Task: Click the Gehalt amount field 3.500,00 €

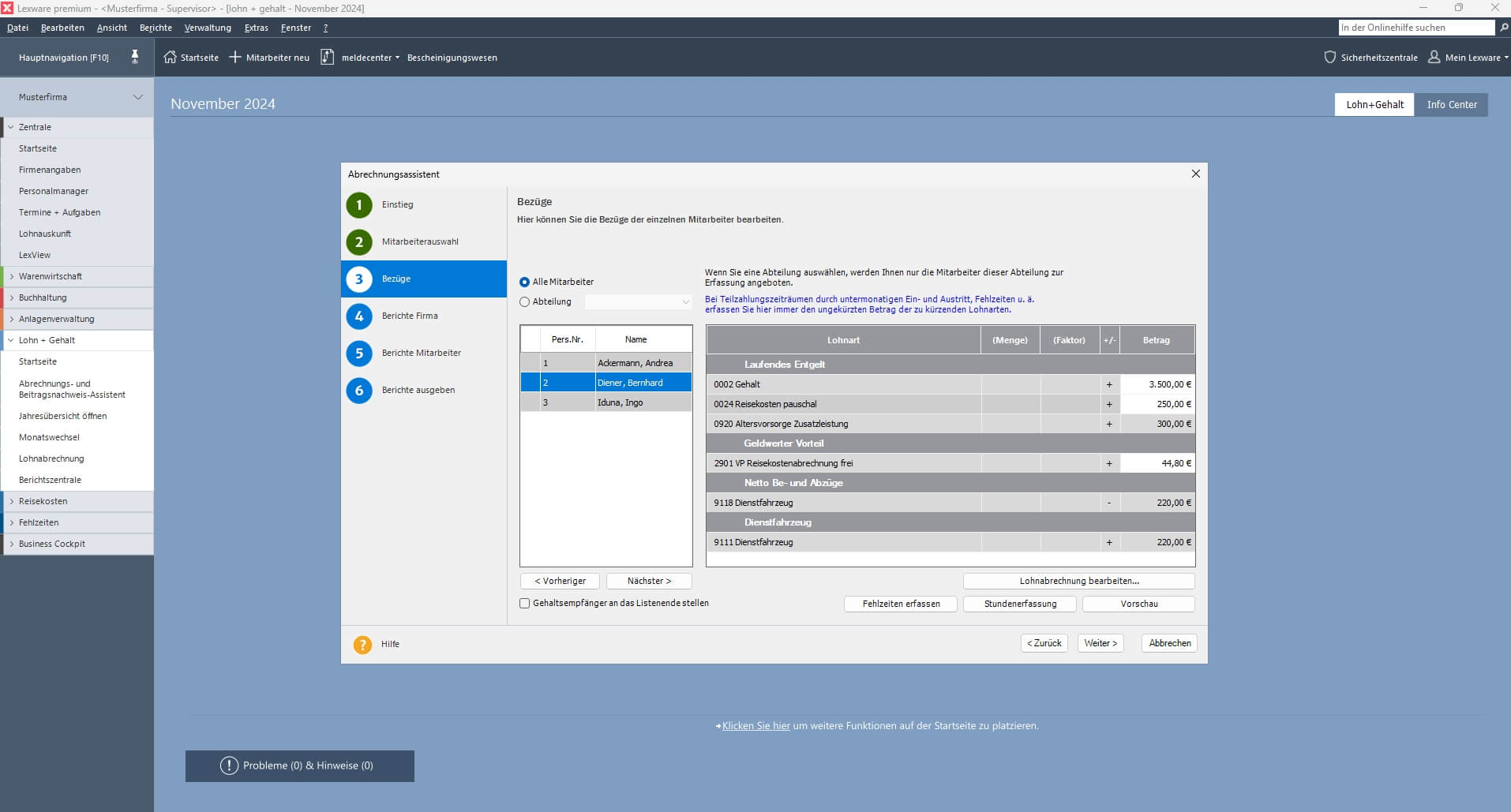Action: pos(1157,384)
